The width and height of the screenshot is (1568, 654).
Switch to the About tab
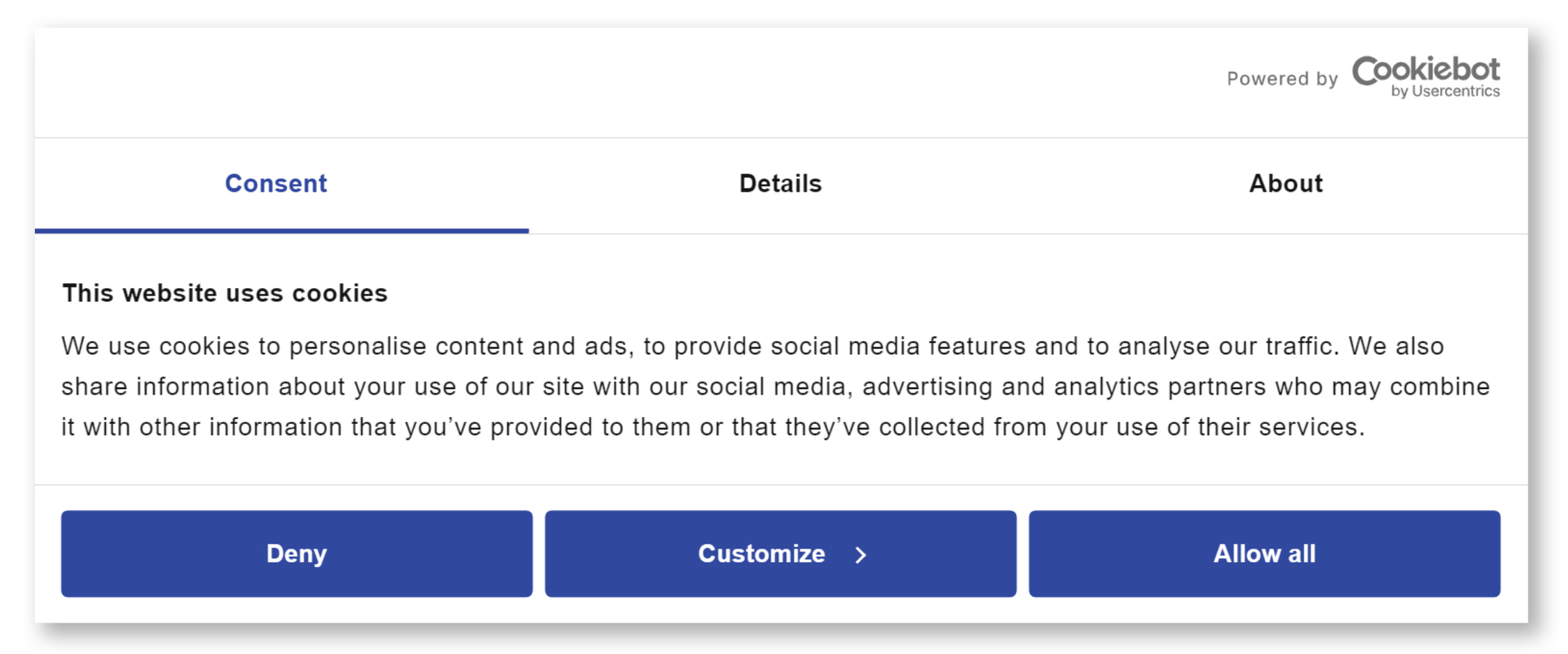[1285, 184]
